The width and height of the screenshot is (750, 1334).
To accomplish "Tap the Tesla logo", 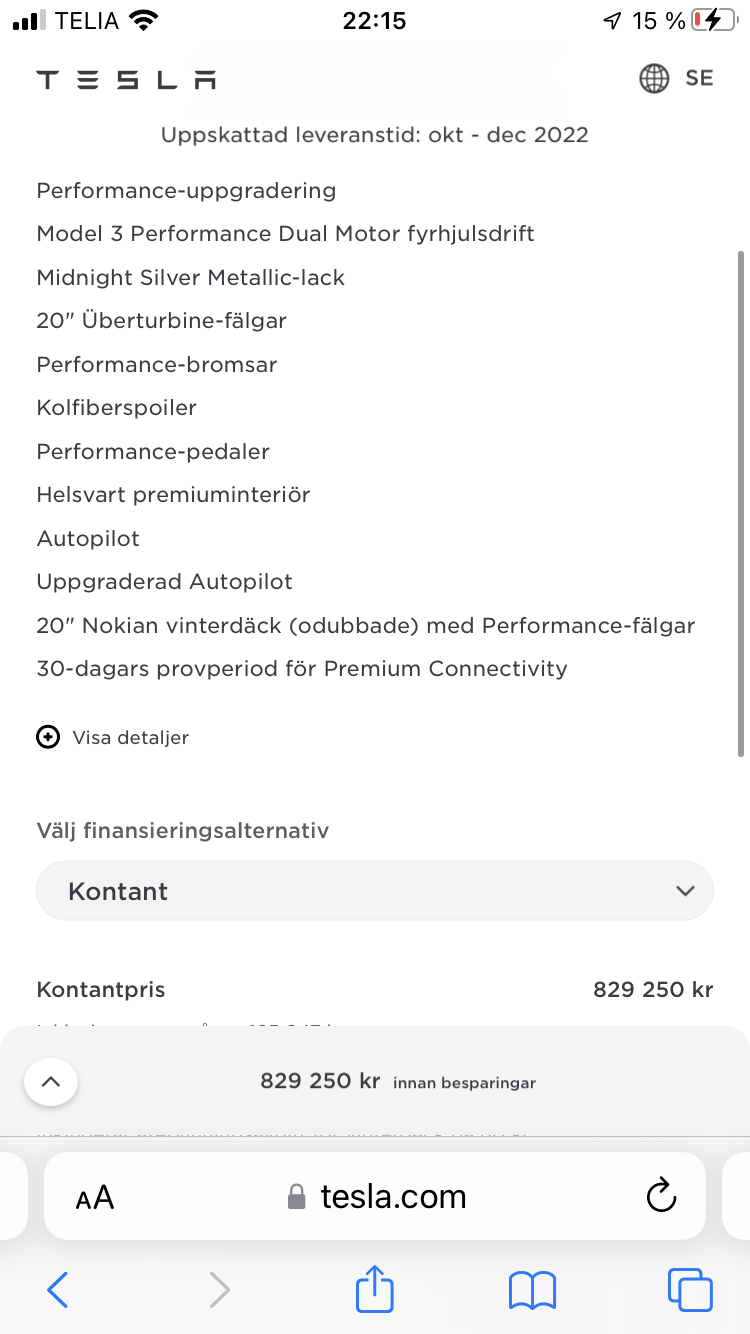I will [126, 79].
